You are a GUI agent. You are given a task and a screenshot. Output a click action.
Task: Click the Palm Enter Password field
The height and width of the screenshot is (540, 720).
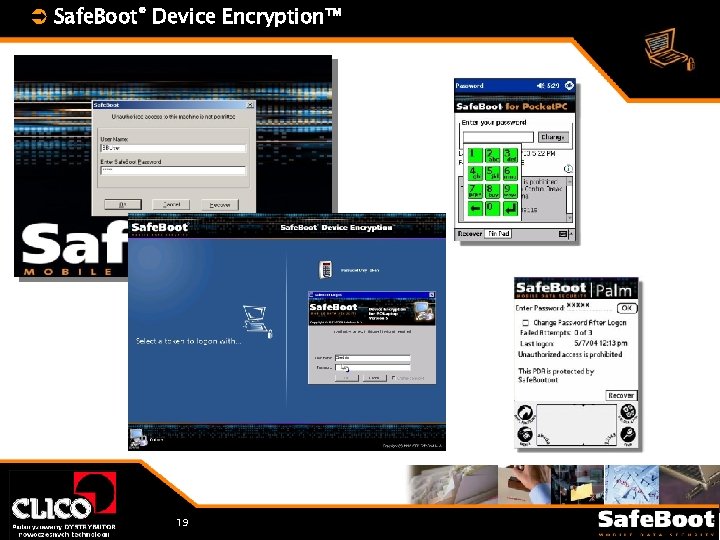coord(590,307)
